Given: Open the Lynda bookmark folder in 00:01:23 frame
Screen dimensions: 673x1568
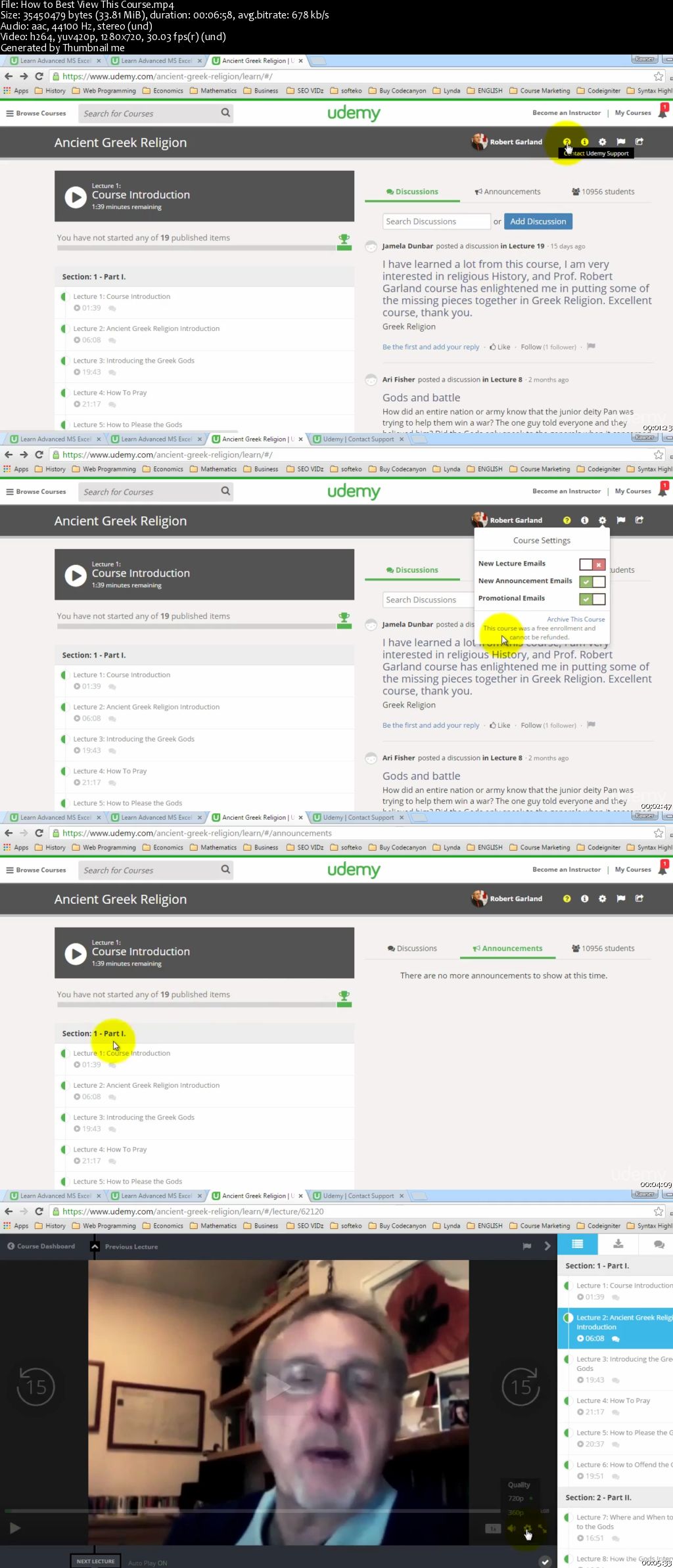Looking at the screenshot, I should coord(446,91).
